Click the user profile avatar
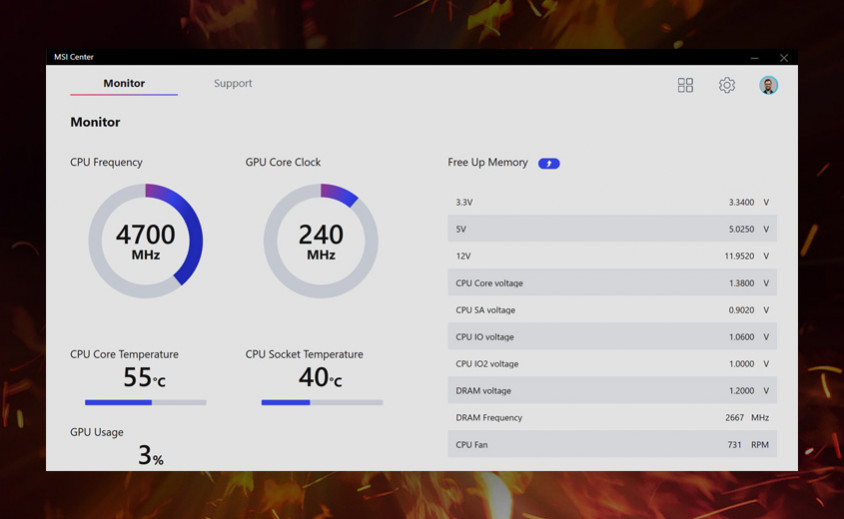Viewport: 844px width, 519px height. point(768,86)
